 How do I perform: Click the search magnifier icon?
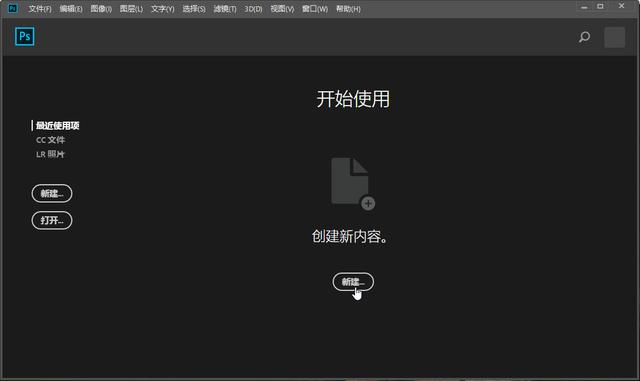[x=584, y=37]
